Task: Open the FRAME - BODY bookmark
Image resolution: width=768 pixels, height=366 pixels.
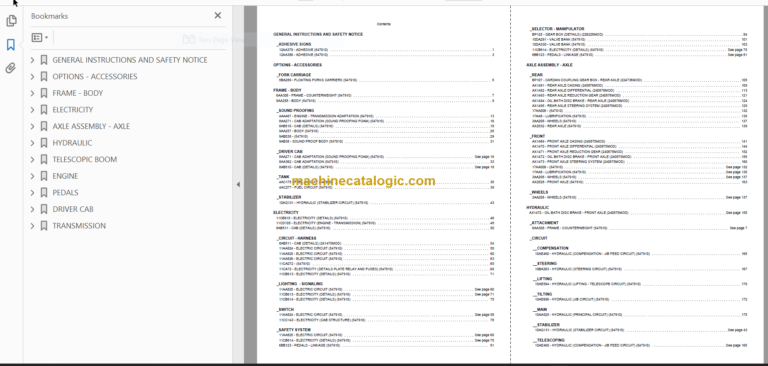Action: click(77, 93)
